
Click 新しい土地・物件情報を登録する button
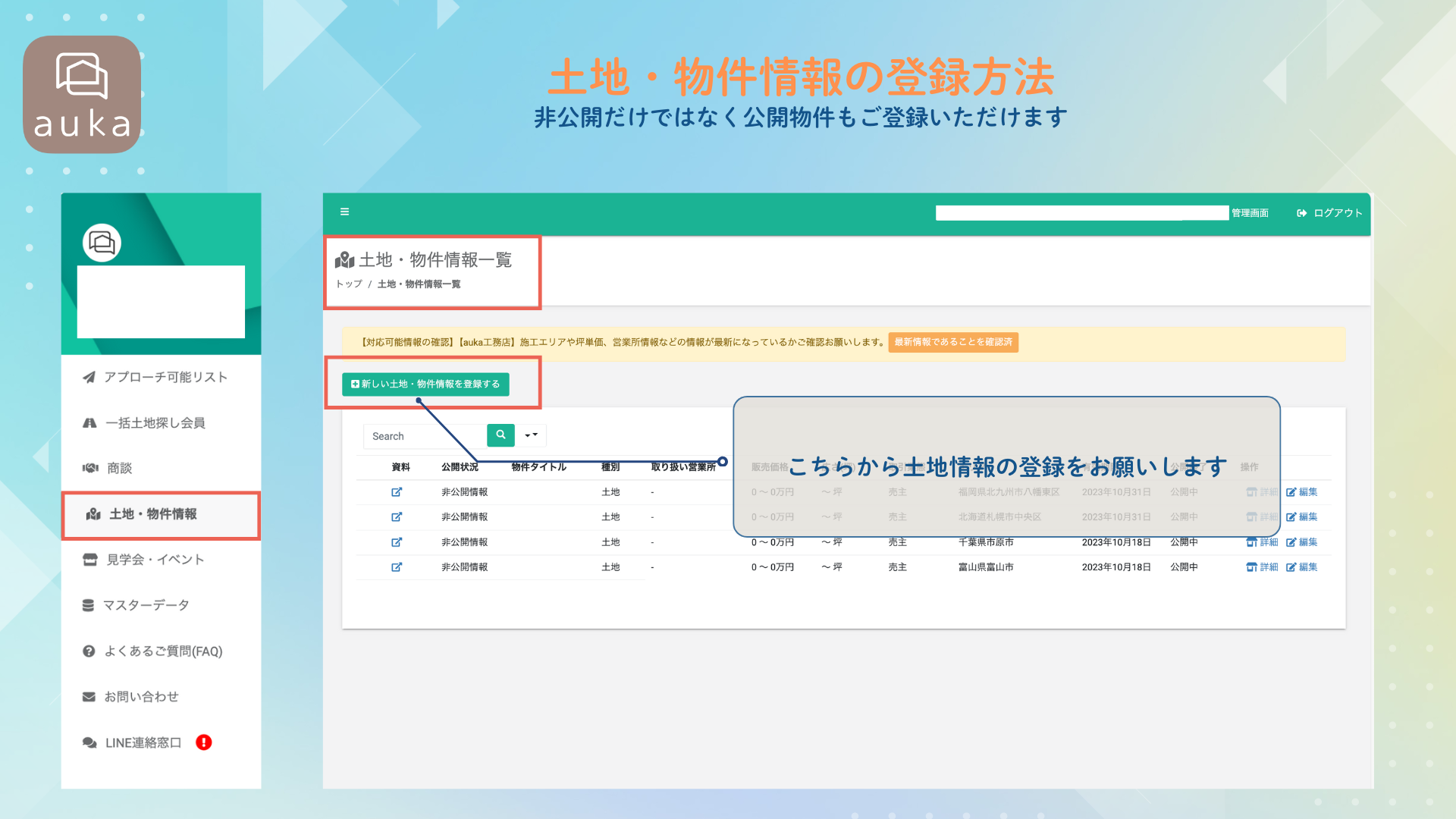[x=425, y=384]
